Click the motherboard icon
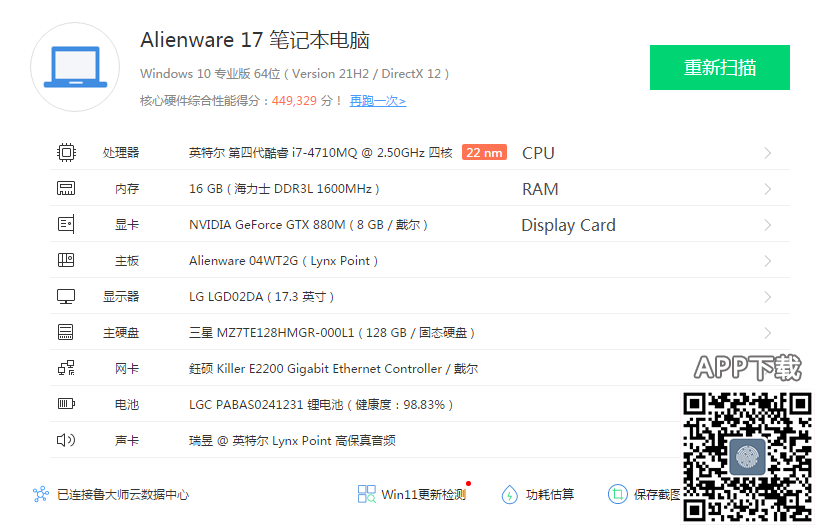Screen dimensions: 820x530 tap(66, 260)
